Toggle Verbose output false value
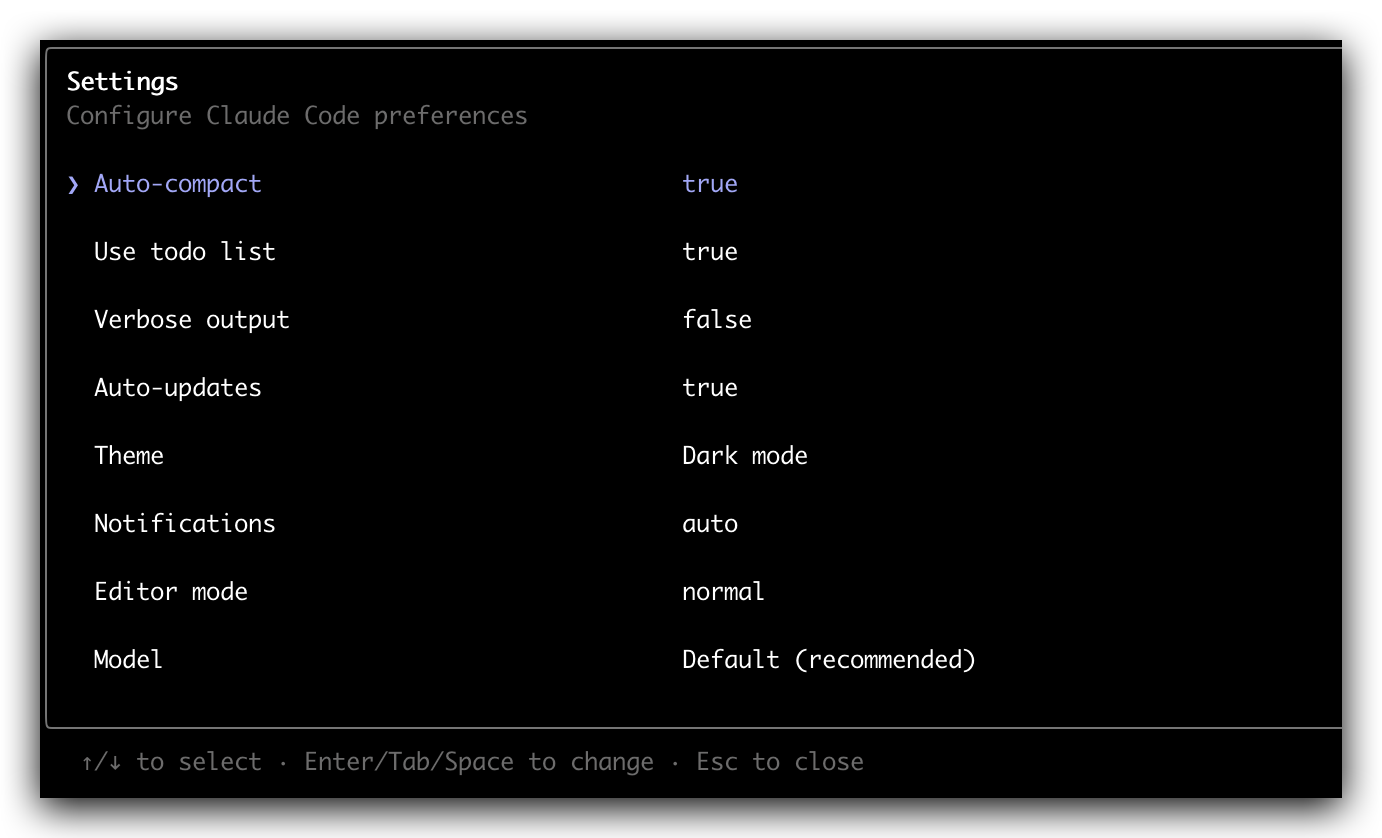Viewport: 1382px width, 838px height. [717, 320]
